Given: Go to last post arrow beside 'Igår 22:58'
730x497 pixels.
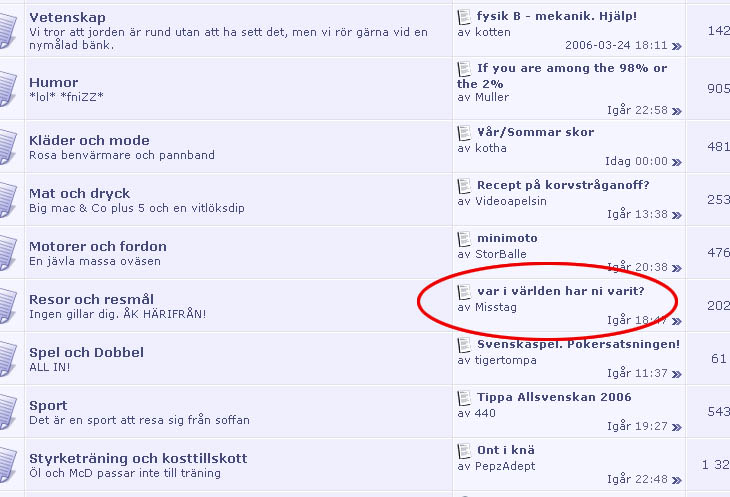Looking at the screenshot, I should click(x=676, y=111).
